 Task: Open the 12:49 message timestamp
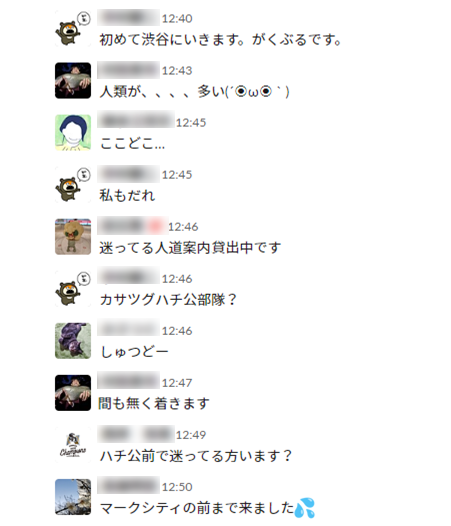click(x=191, y=435)
